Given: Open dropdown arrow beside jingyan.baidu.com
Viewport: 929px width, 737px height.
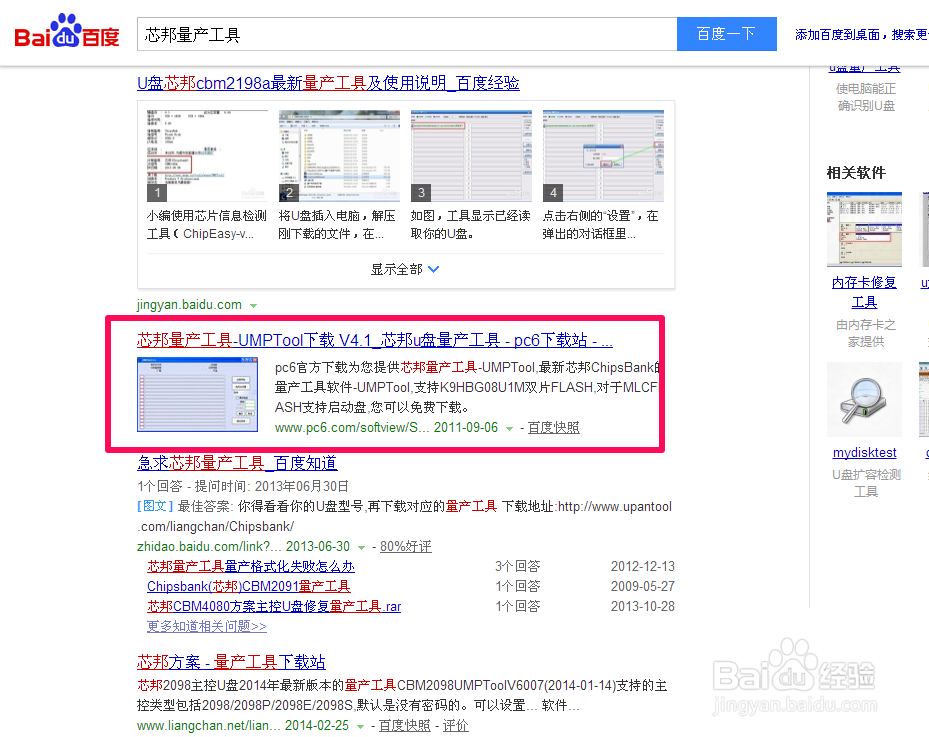Looking at the screenshot, I should [x=254, y=306].
